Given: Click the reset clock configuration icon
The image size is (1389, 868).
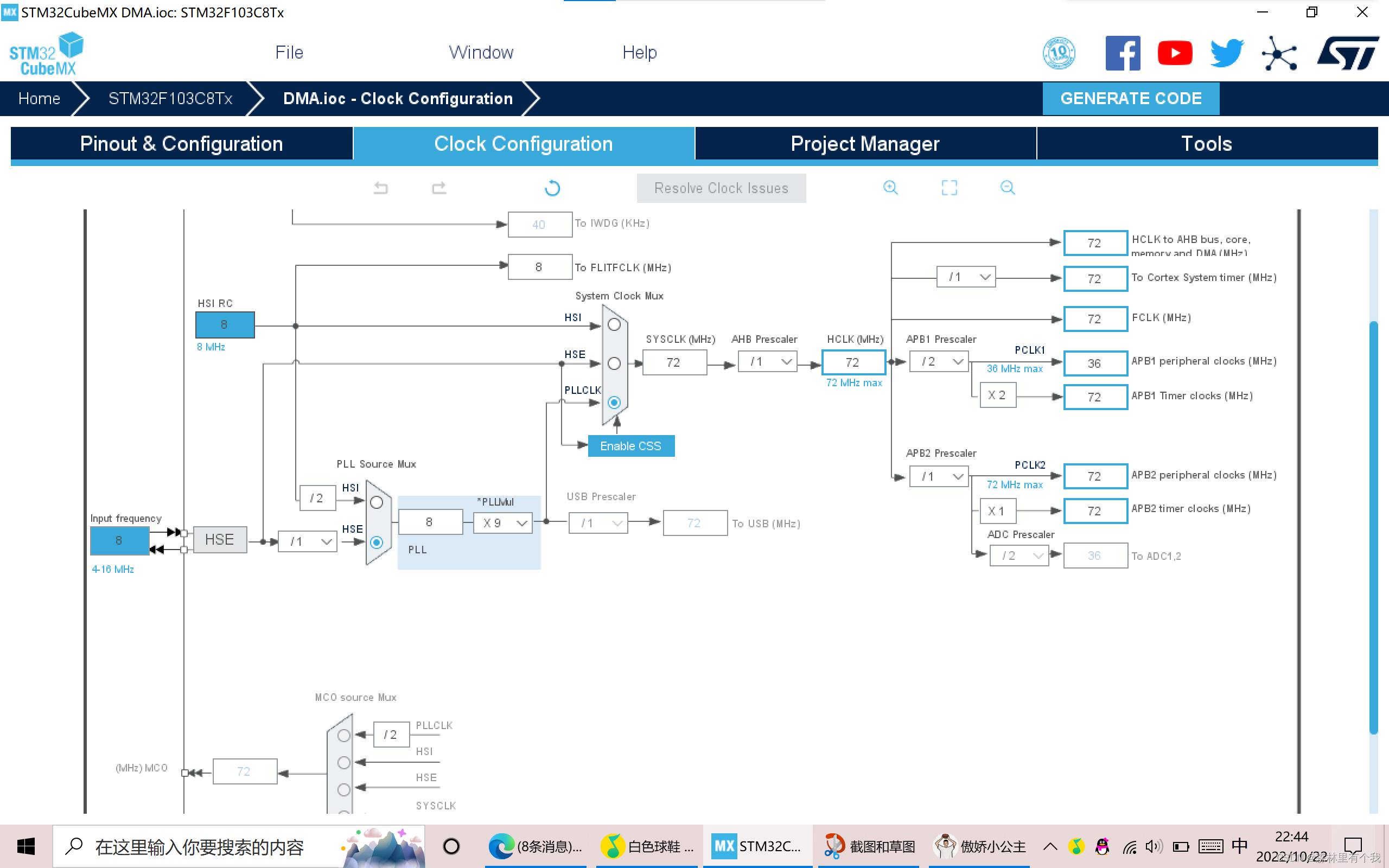Looking at the screenshot, I should [552, 188].
